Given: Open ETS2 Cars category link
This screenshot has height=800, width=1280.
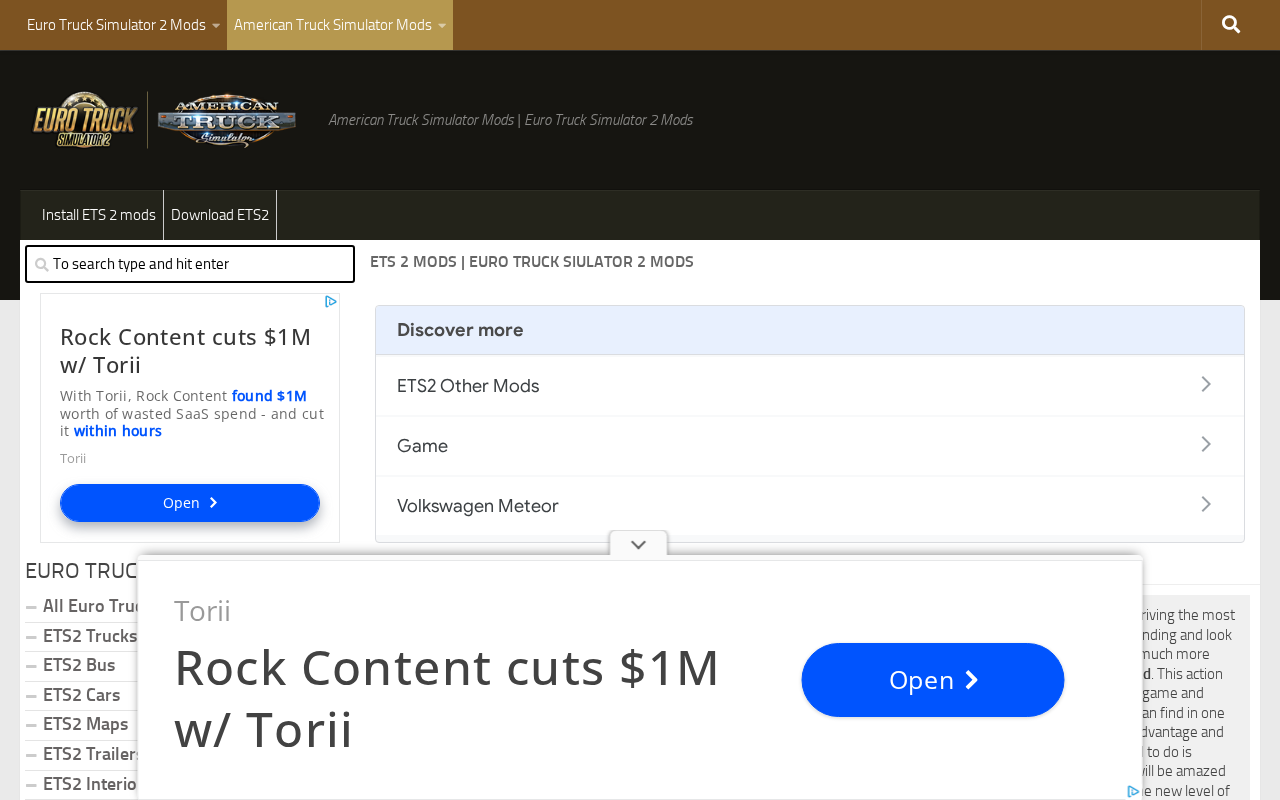Looking at the screenshot, I should tap(81, 695).
